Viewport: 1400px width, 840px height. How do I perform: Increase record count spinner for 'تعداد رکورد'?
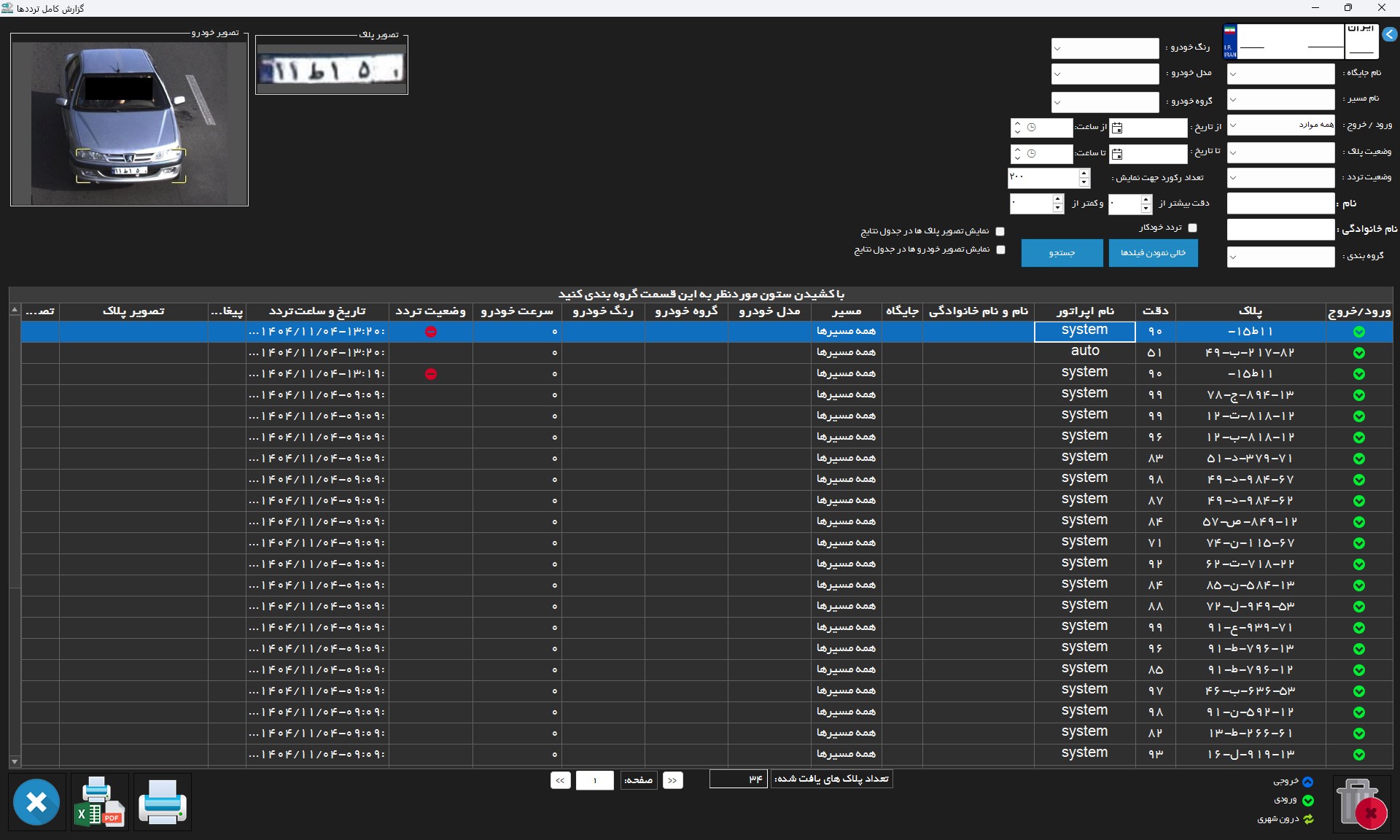click(1084, 174)
